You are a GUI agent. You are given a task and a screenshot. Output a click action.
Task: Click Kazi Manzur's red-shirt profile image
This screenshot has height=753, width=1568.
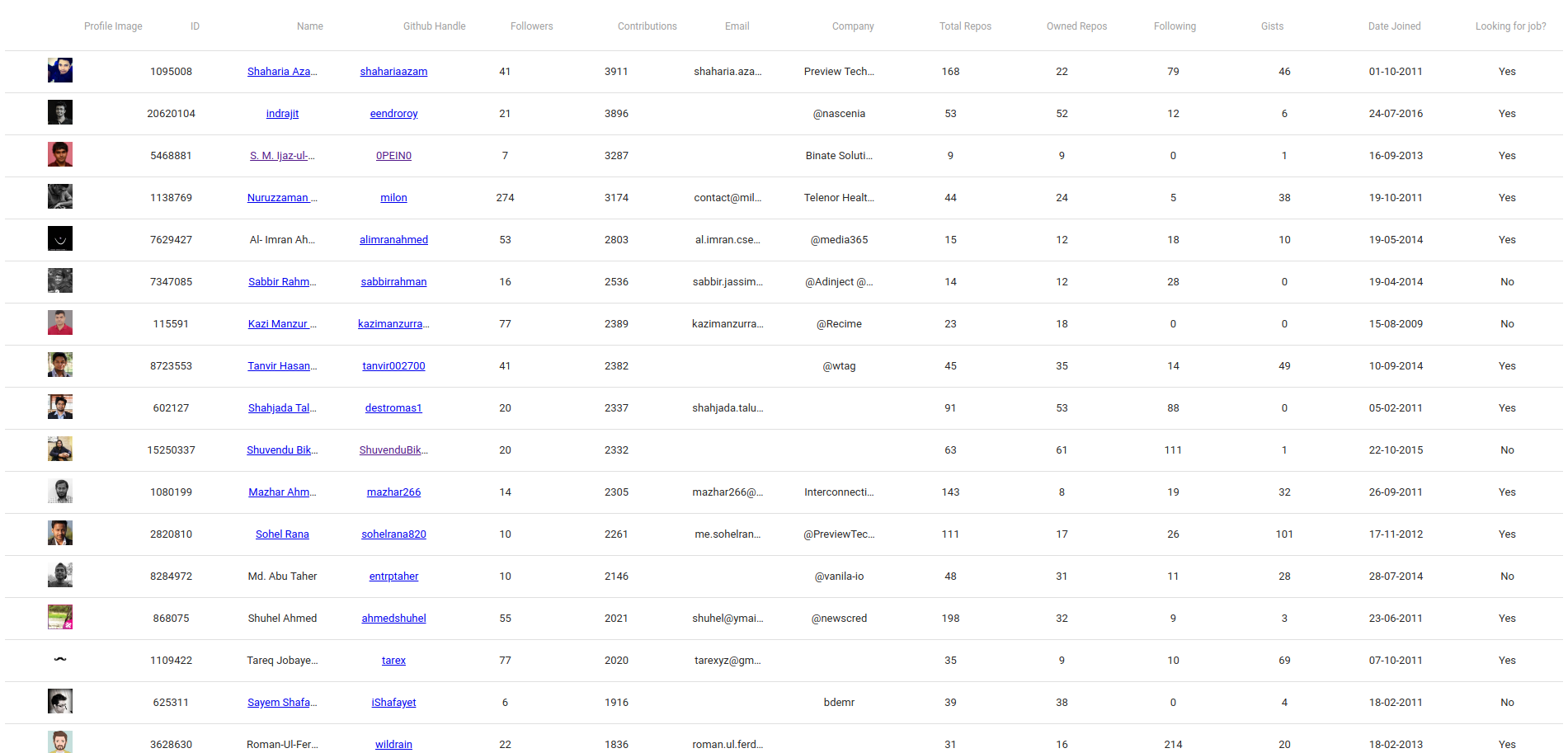(60, 323)
